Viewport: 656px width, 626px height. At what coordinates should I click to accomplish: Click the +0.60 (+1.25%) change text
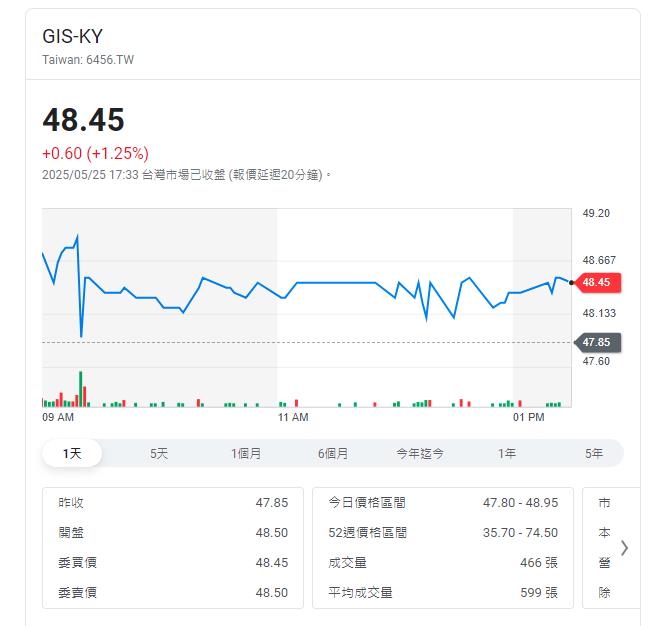pyautogui.click(x=95, y=154)
